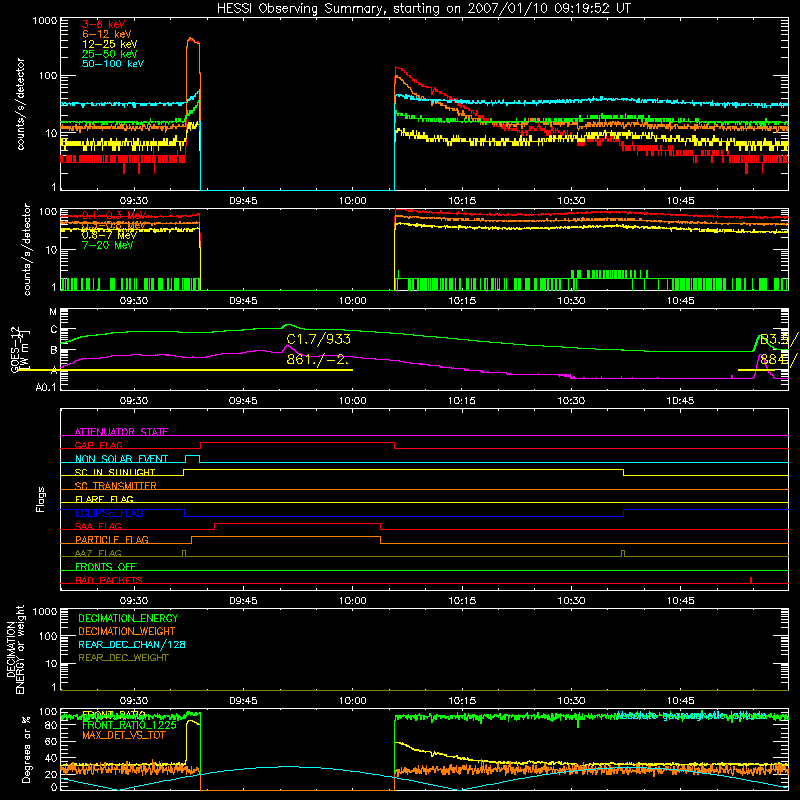The height and width of the screenshot is (800, 800).
Task: Click the 10:30 tick under the Flags panel
Action: [571, 601]
